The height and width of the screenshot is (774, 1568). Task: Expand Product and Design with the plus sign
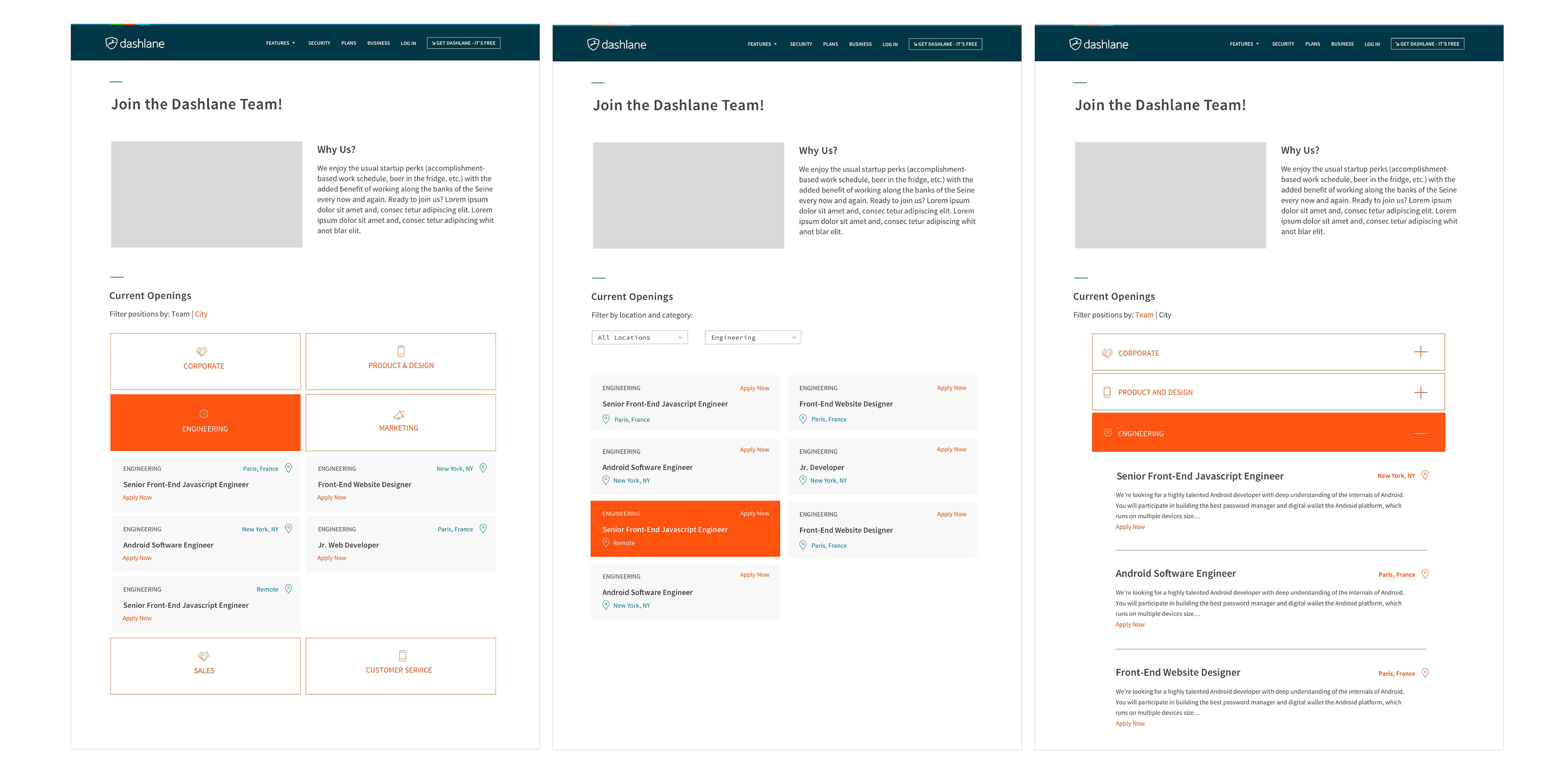tap(1420, 392)
